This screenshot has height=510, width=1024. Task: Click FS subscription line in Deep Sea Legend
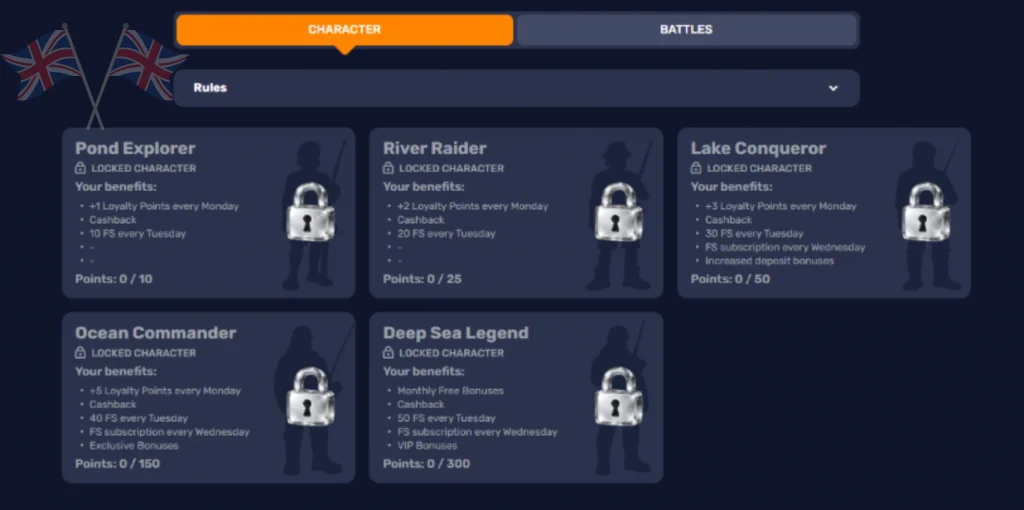[477, 432]
